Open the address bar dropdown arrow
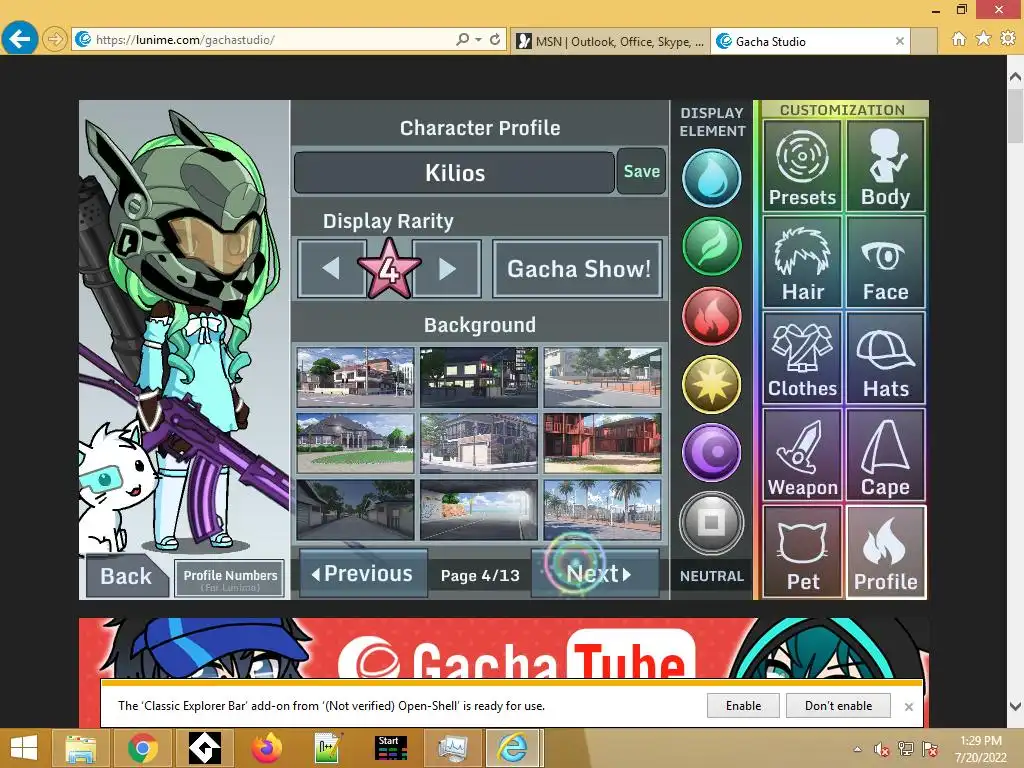The height and width of the screenshot is (768, 1024). coord(479,40)
